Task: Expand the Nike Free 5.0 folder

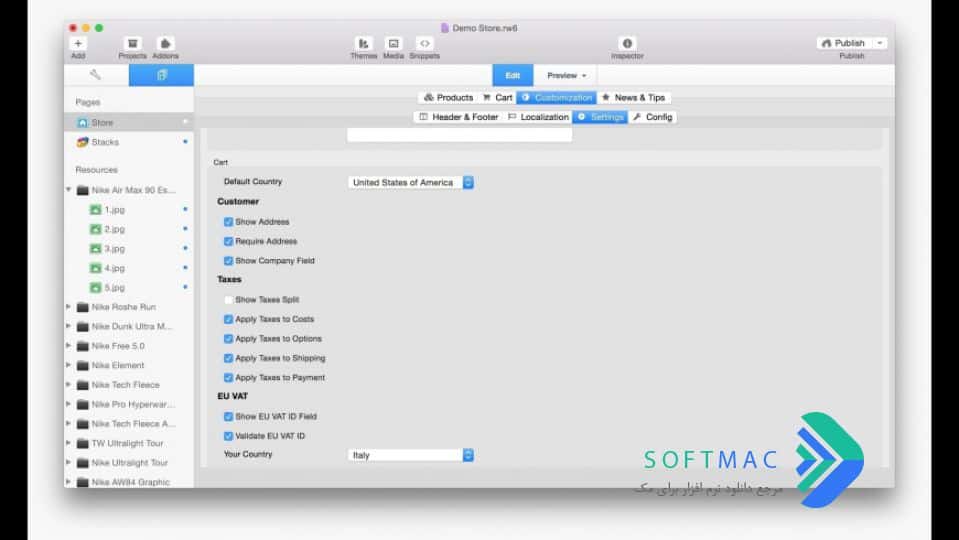Action: [x=68, y=346]
